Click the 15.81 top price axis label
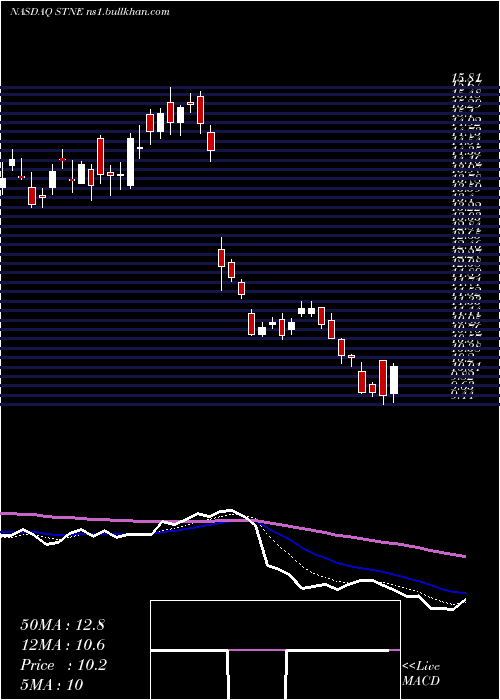Screen dimensions: 500x700 pos(467,79)
